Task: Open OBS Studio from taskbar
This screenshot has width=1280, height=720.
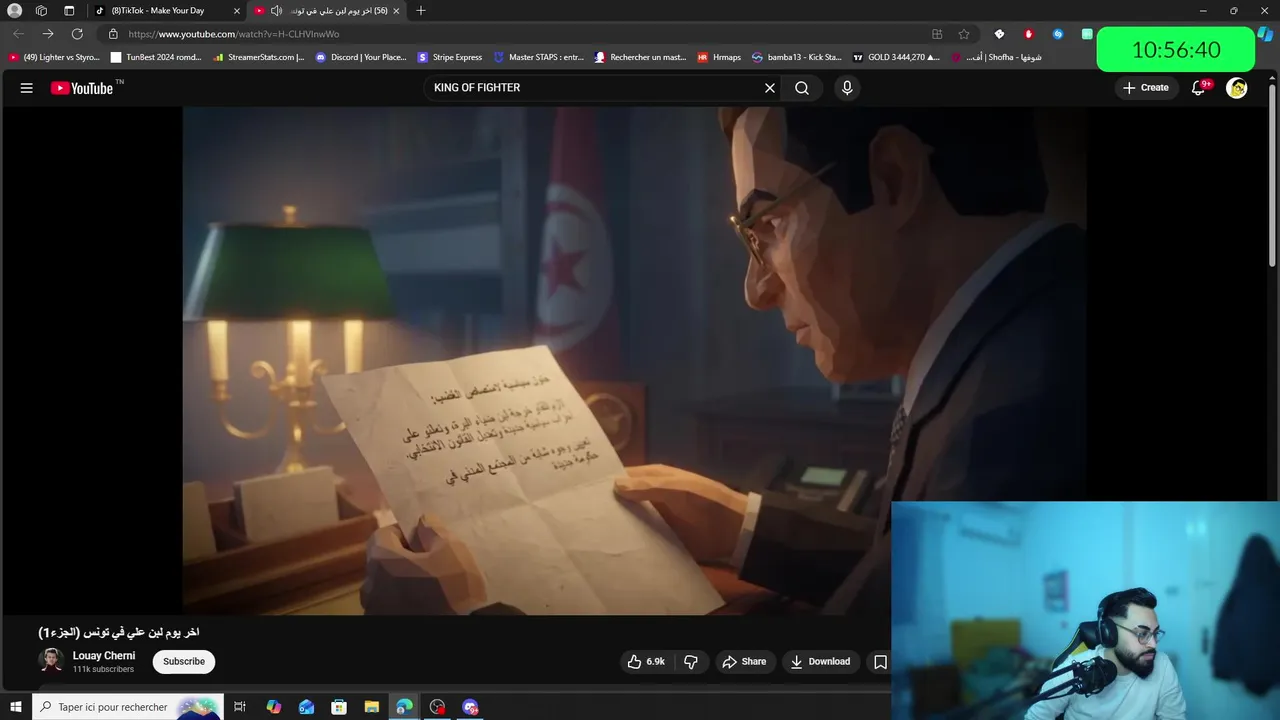Action: 437,707
